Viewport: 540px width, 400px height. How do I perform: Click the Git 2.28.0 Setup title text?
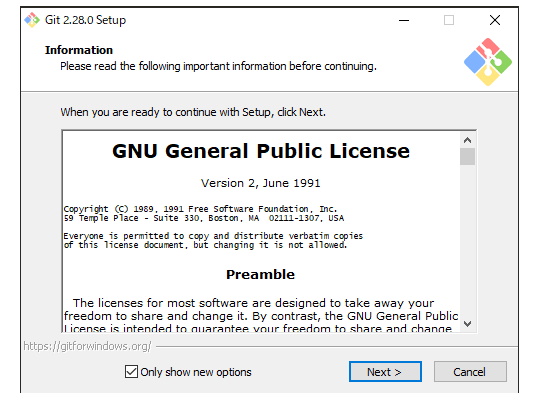pyautogui.click(x=85, y=20)
